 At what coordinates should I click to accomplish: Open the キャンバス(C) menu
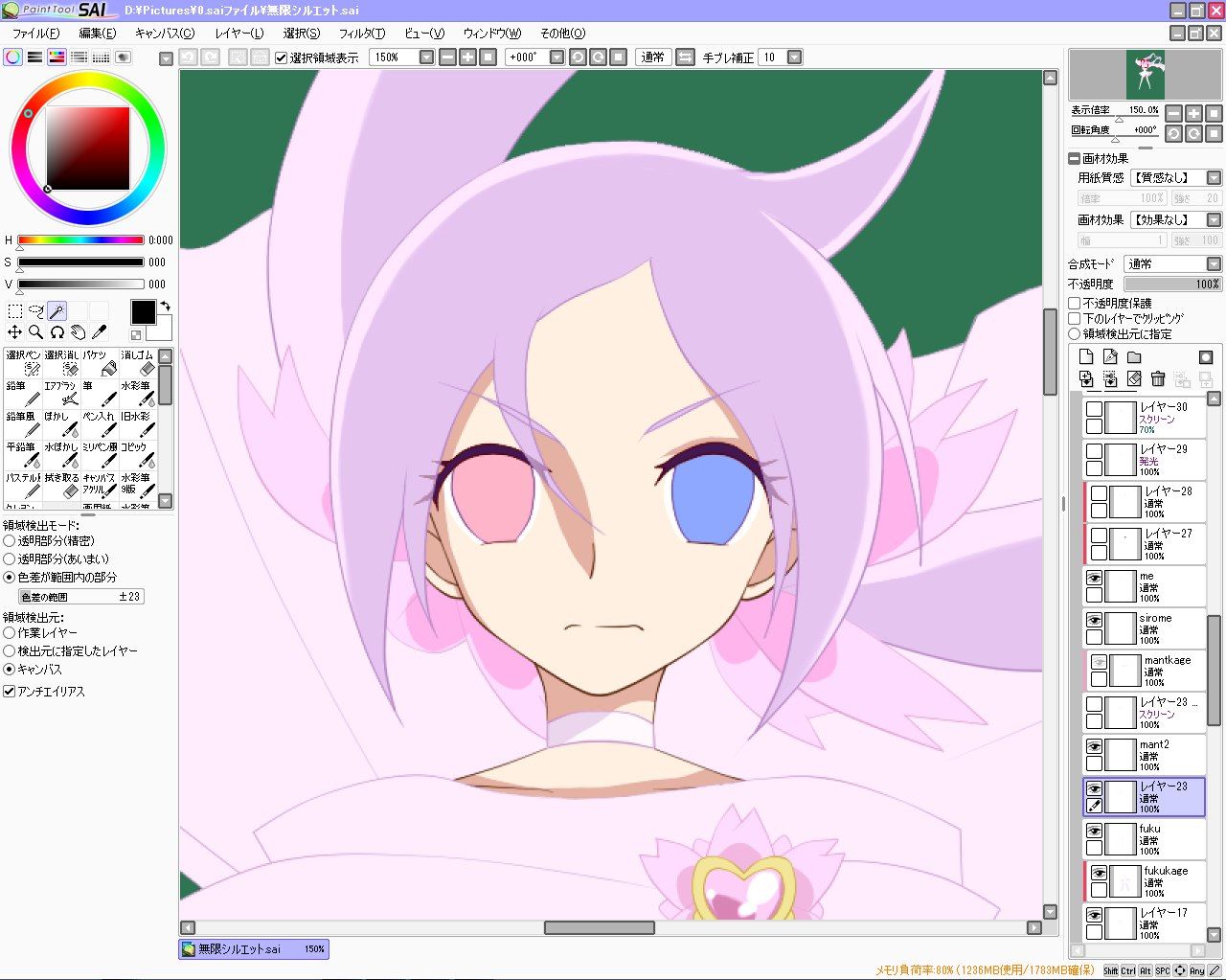pyautogui.click(x=164, y=34)
